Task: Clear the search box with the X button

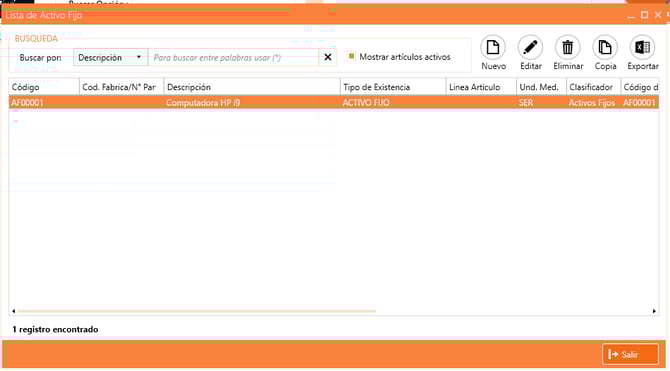Action: tap(328, 57)
